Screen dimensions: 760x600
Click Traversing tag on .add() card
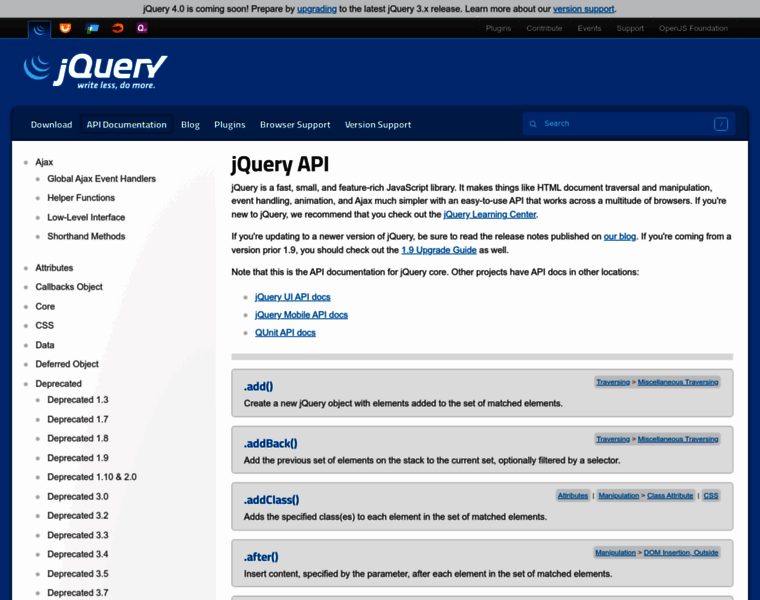click(x=613, y=382)
